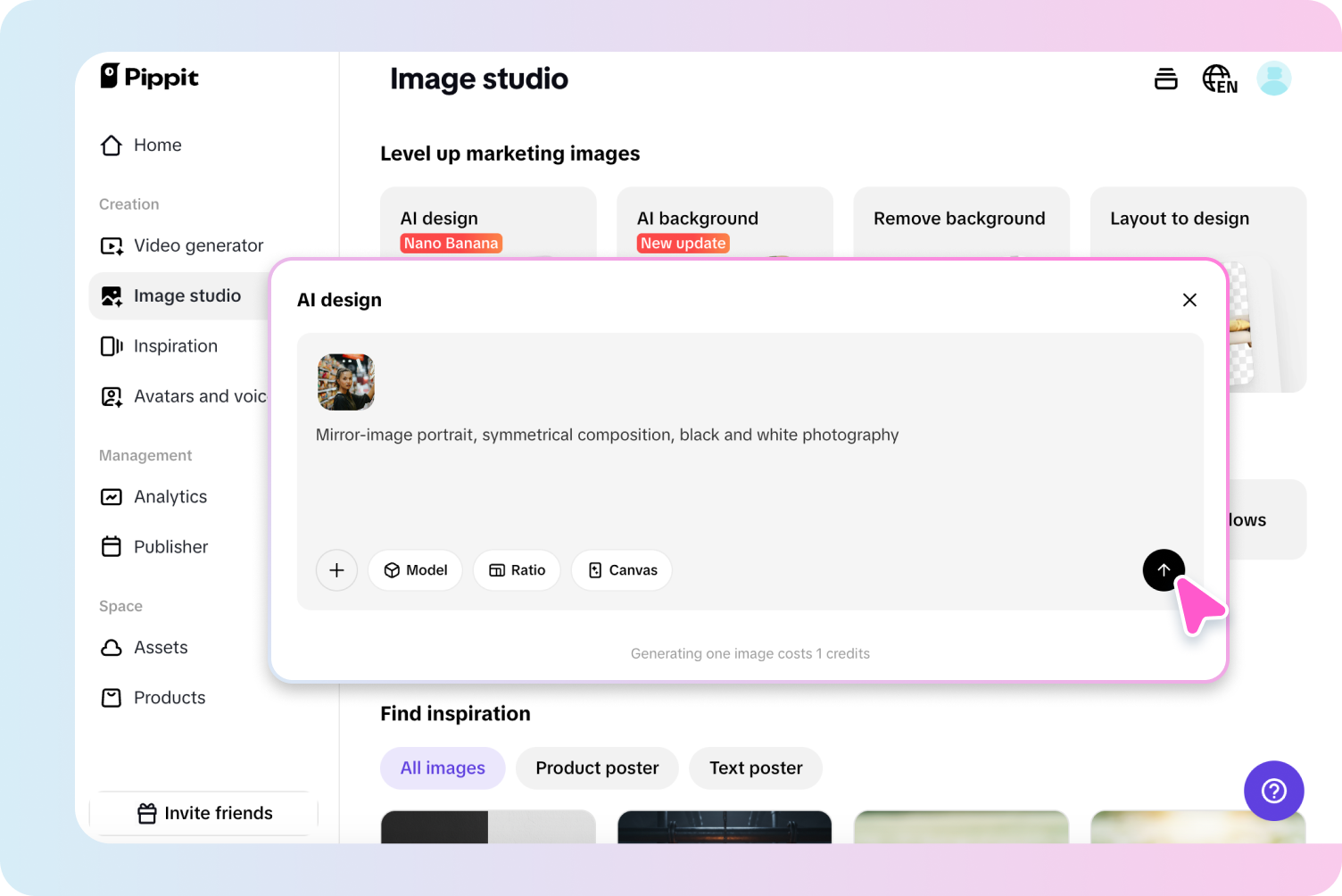Submit the prompt with the arrow button
1342x896 pixels.
point(1164,569)
